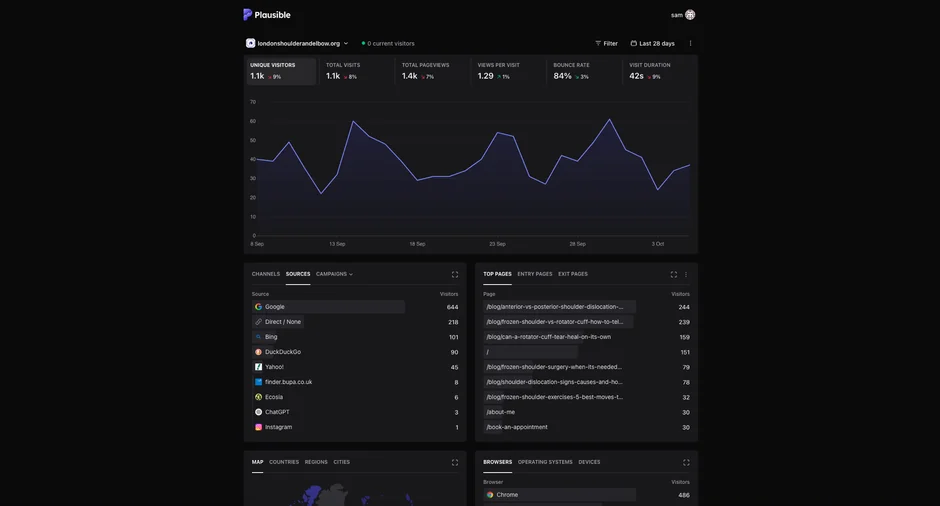
Task: Click the 13 Sep label on chart axis
Action: 337,244
